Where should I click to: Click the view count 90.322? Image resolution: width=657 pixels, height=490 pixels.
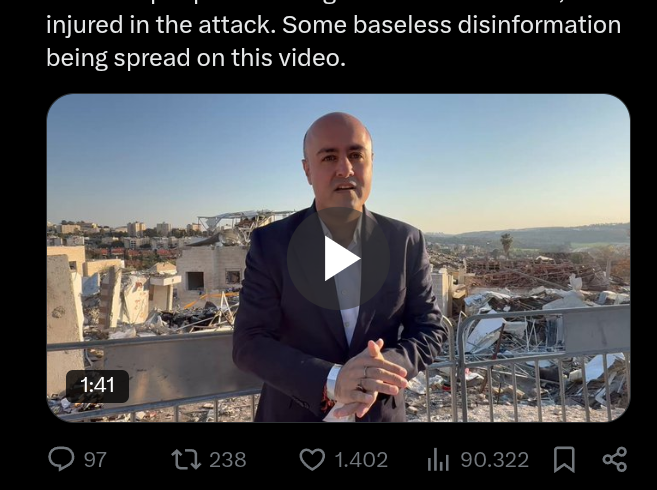495,460
